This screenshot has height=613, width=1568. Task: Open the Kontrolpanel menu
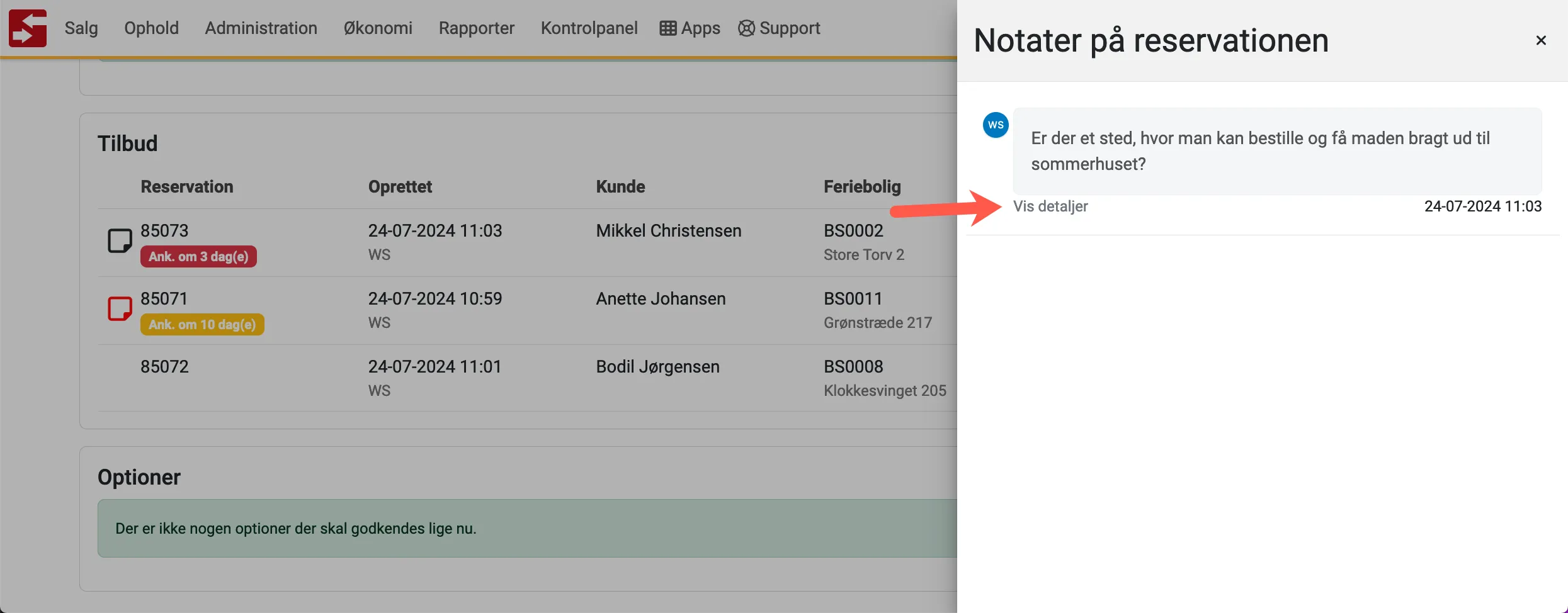coord(588,28)
